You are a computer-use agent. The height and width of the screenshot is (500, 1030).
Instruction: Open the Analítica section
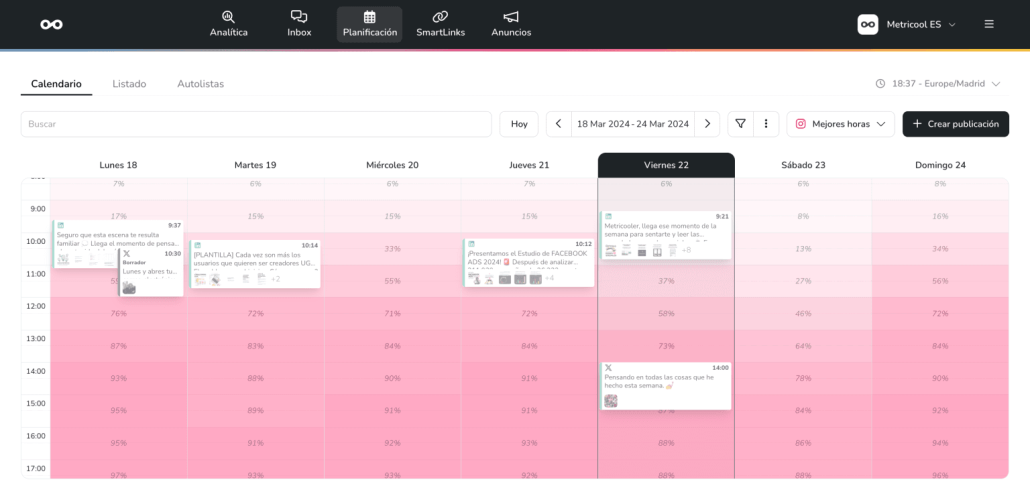(228, 24)
